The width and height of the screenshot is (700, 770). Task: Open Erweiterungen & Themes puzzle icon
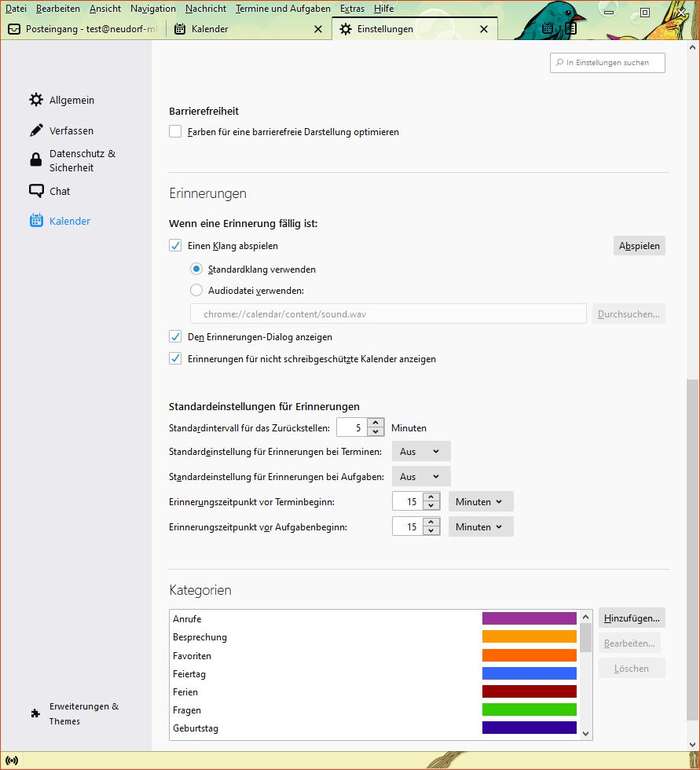pyautogui.click(x=36, y=713)
